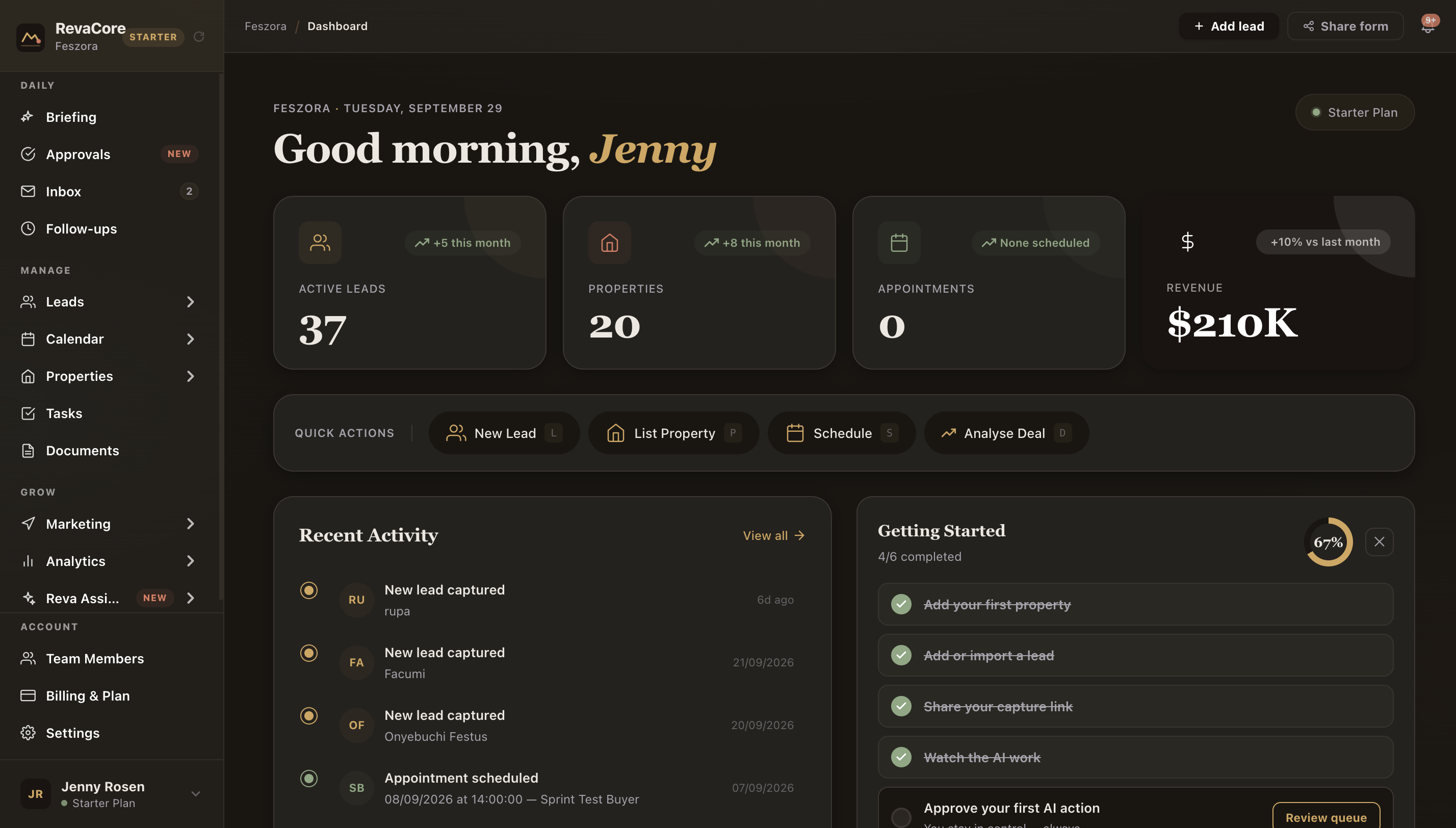This screenshot has width=1456, height=828.
Task: Click the Follow-ups clock icon
Action: pos(28,228)
